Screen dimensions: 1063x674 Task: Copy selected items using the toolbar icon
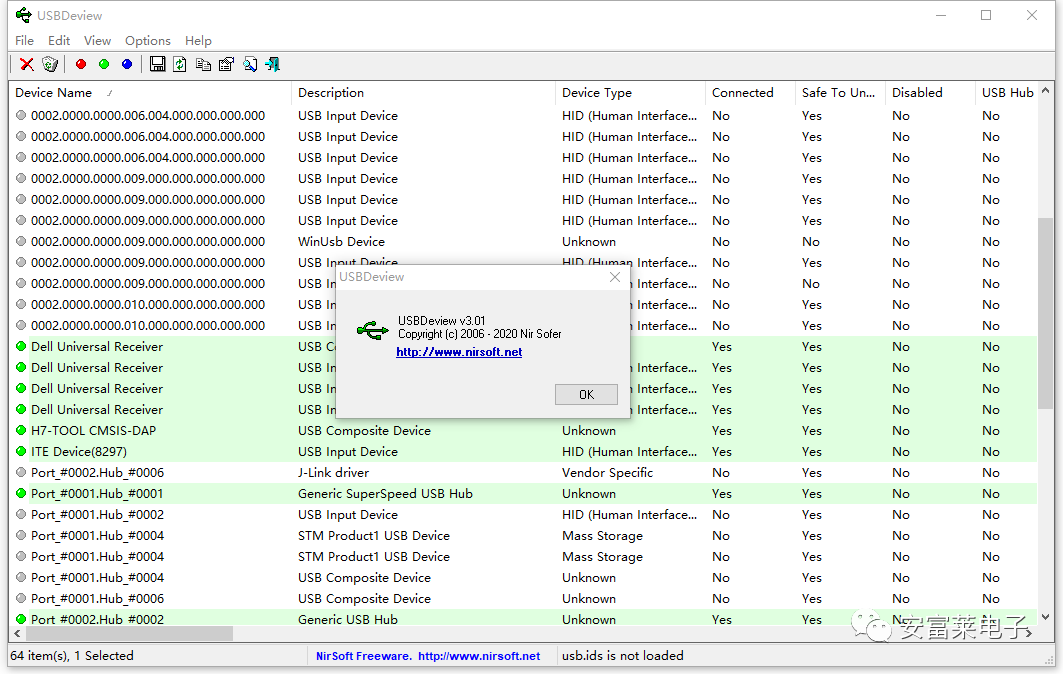click(203, 64)
